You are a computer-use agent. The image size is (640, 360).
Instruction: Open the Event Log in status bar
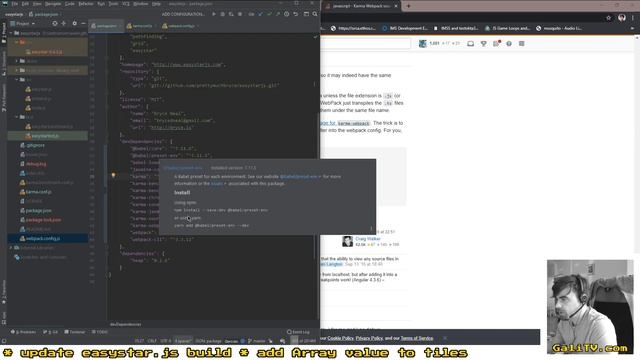[x=298, y=332]
